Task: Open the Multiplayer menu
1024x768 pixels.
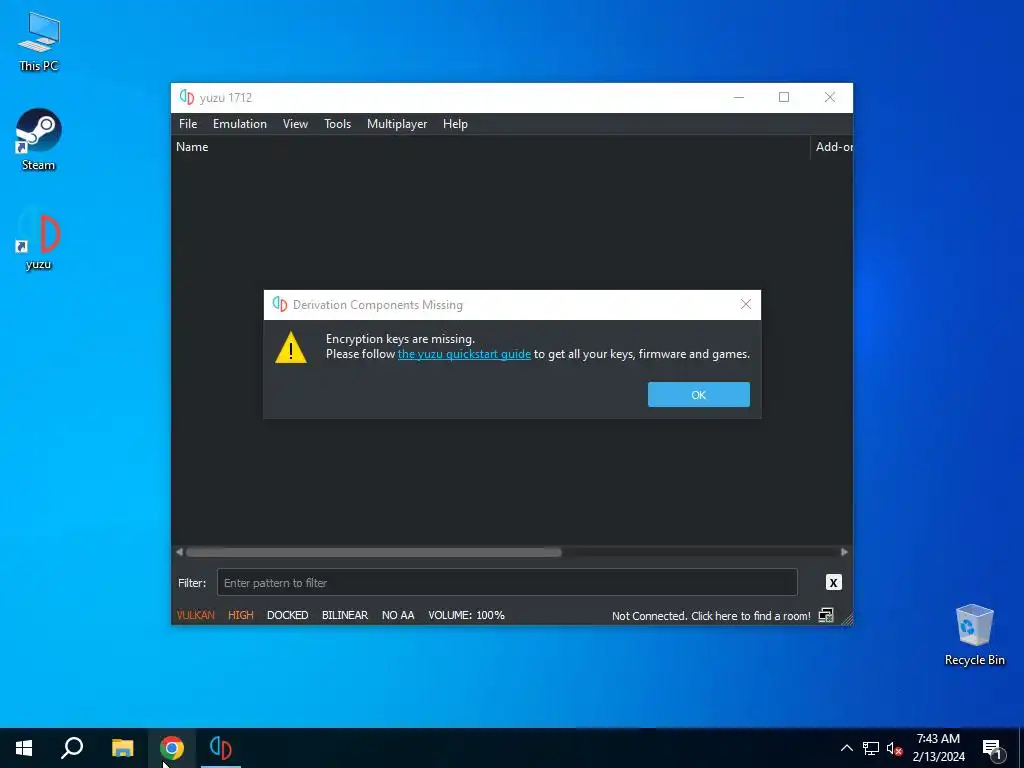Action: (x=397, y=124)
